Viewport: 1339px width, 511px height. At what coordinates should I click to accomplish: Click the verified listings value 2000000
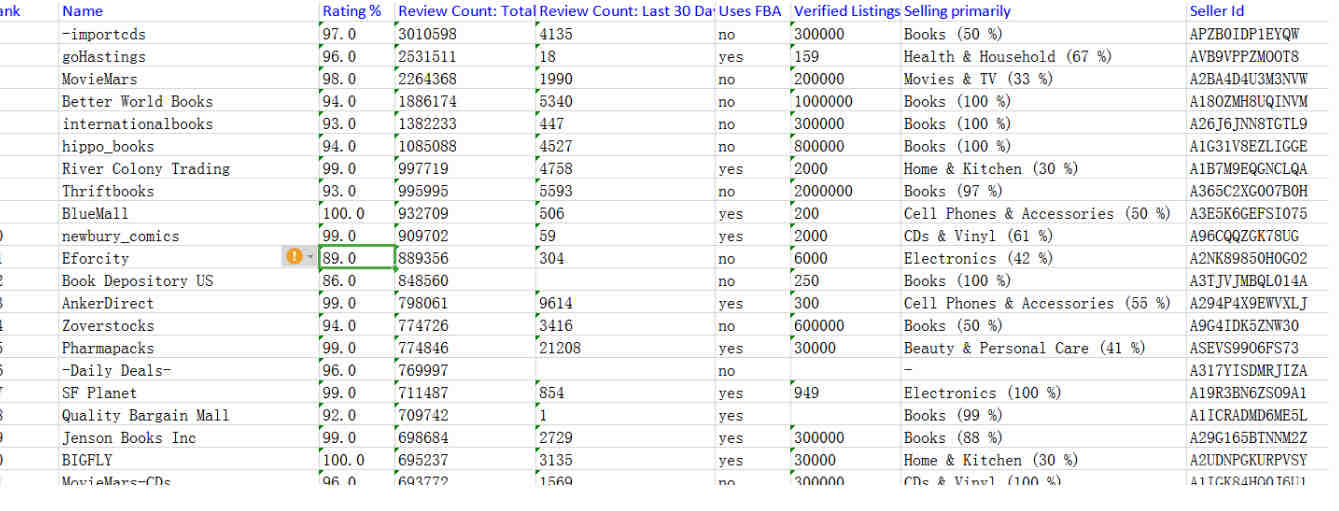(x=823, y=191)
